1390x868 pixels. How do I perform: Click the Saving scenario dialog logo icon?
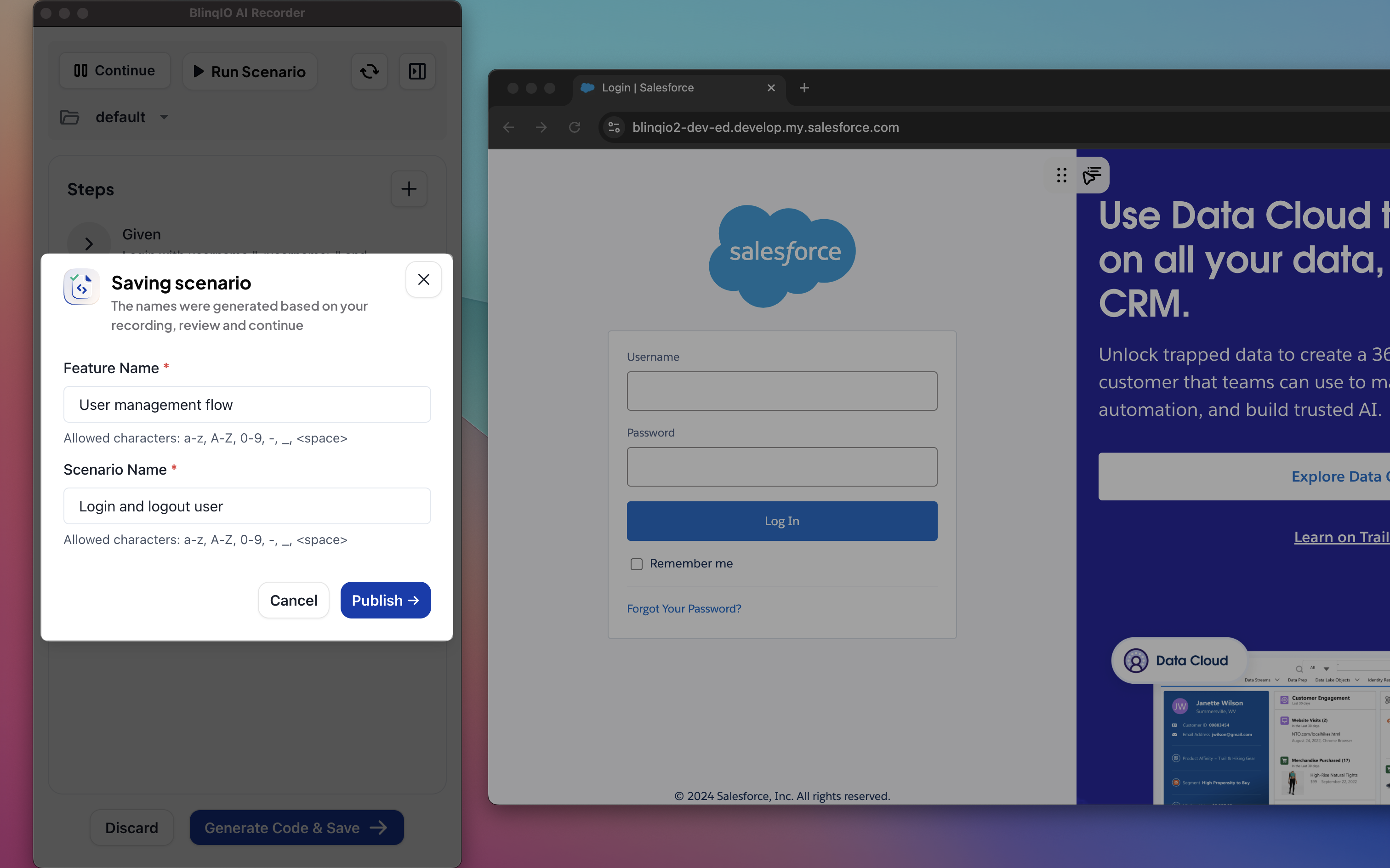coord(81,286)
